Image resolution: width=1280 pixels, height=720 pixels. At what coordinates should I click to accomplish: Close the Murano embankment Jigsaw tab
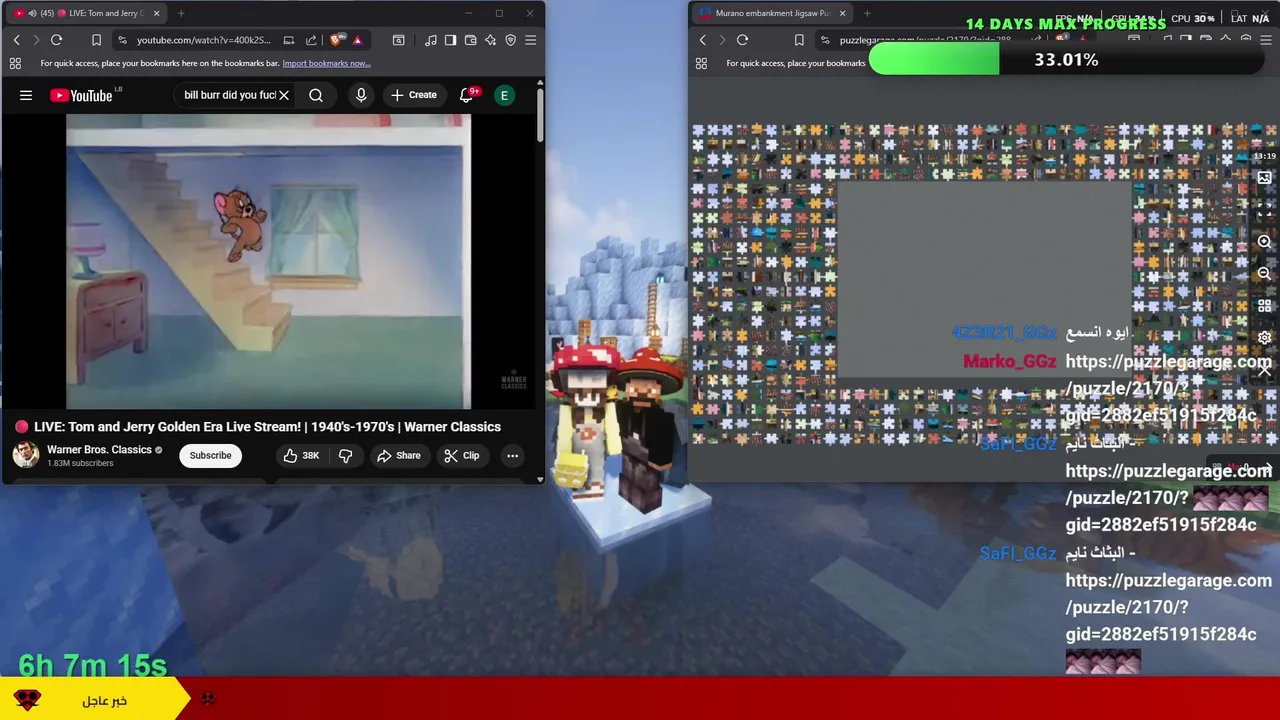pyautogui.click(x=842, y=13)
